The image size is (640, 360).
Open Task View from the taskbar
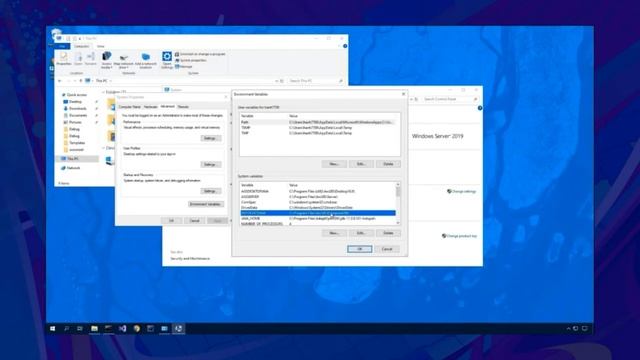coord(80,329)
